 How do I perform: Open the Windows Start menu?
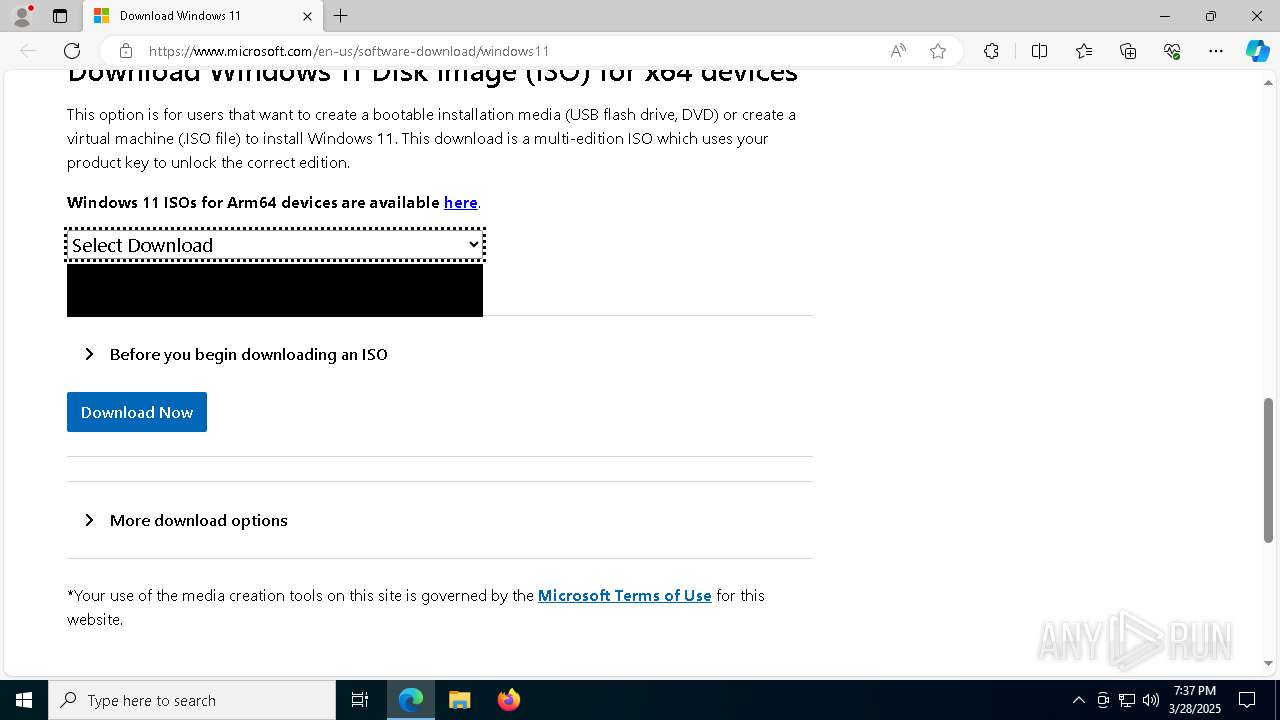click(x=24, y=700)
